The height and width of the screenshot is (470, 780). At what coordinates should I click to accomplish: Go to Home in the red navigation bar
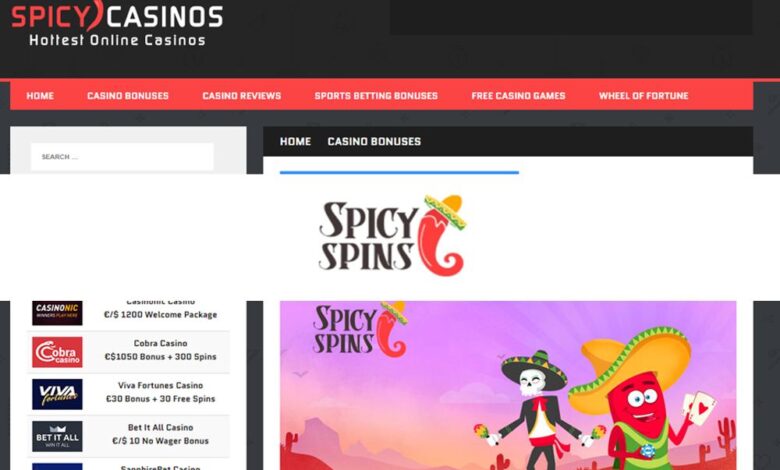(40, 95)
